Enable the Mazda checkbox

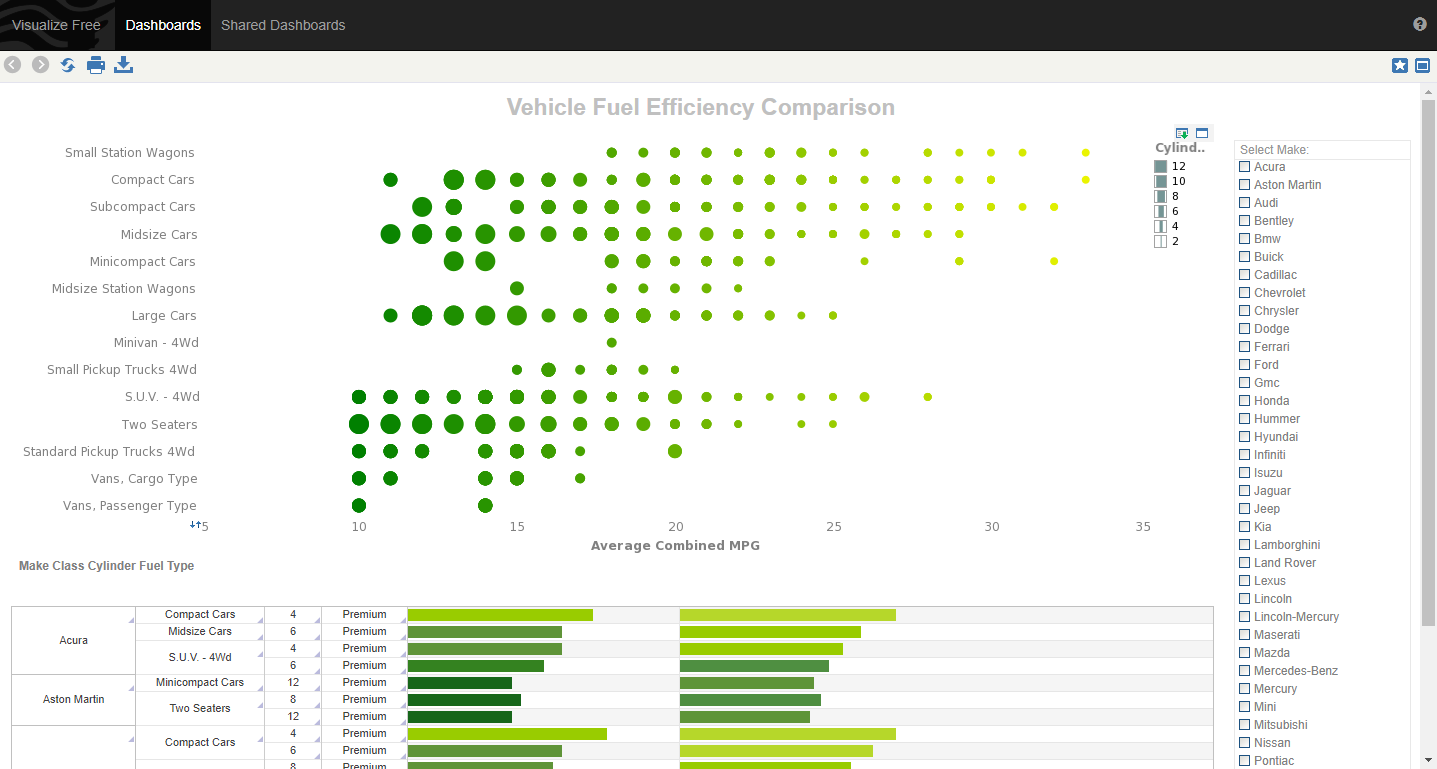click(1245, 653)
